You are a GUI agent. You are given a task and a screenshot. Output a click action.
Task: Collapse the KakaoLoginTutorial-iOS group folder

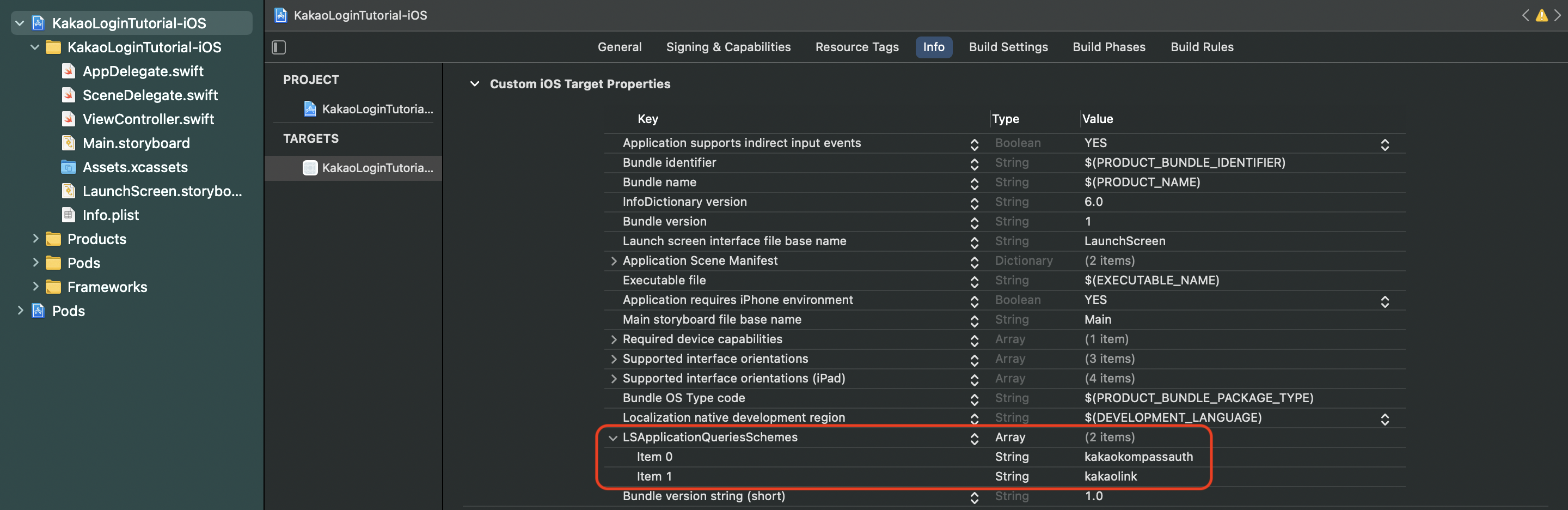(35, 47)
